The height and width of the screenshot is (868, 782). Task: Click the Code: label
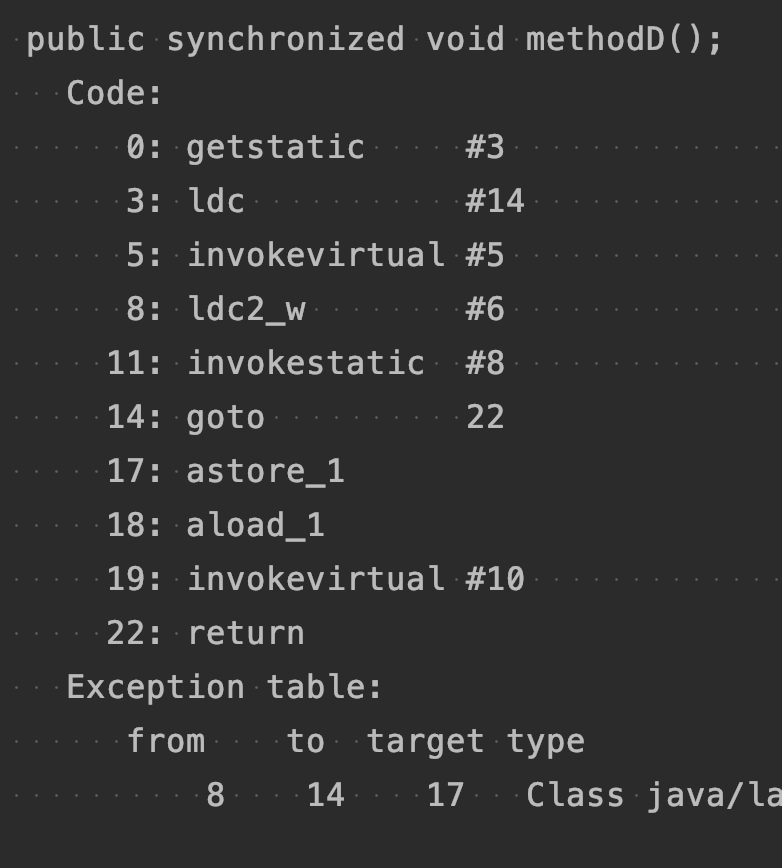(x=114, y=94)
